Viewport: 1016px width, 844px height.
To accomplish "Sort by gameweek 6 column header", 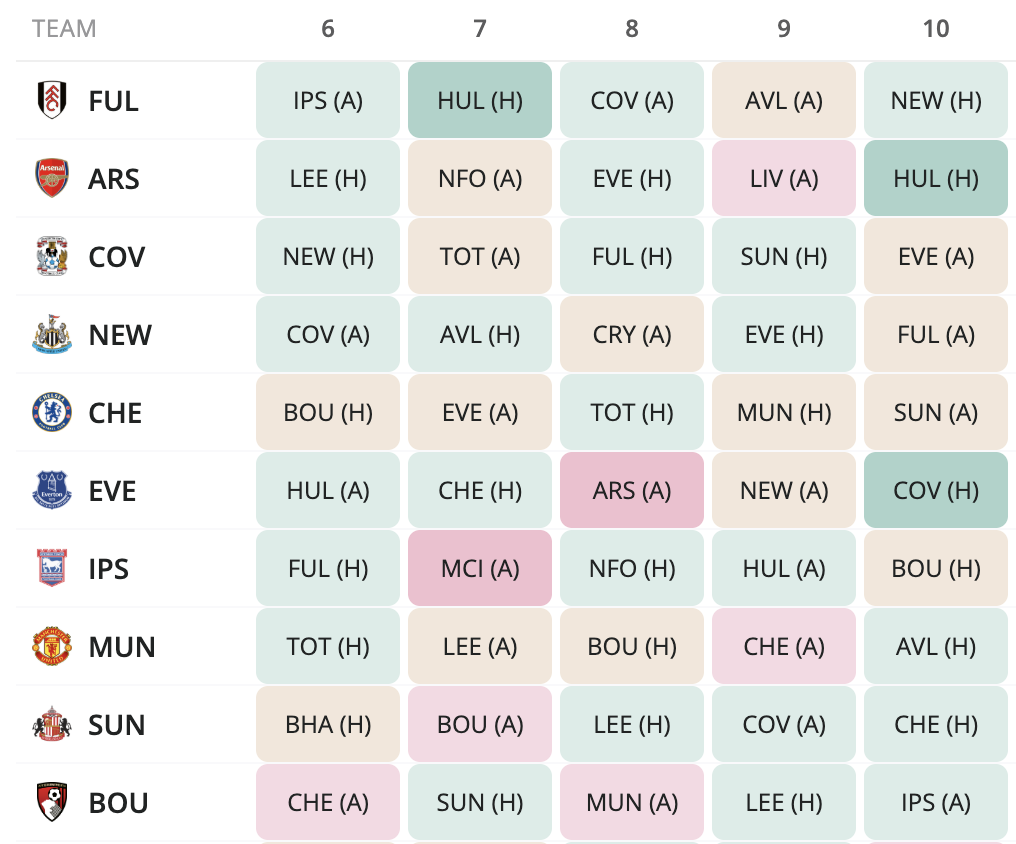I will click(328, 29).
